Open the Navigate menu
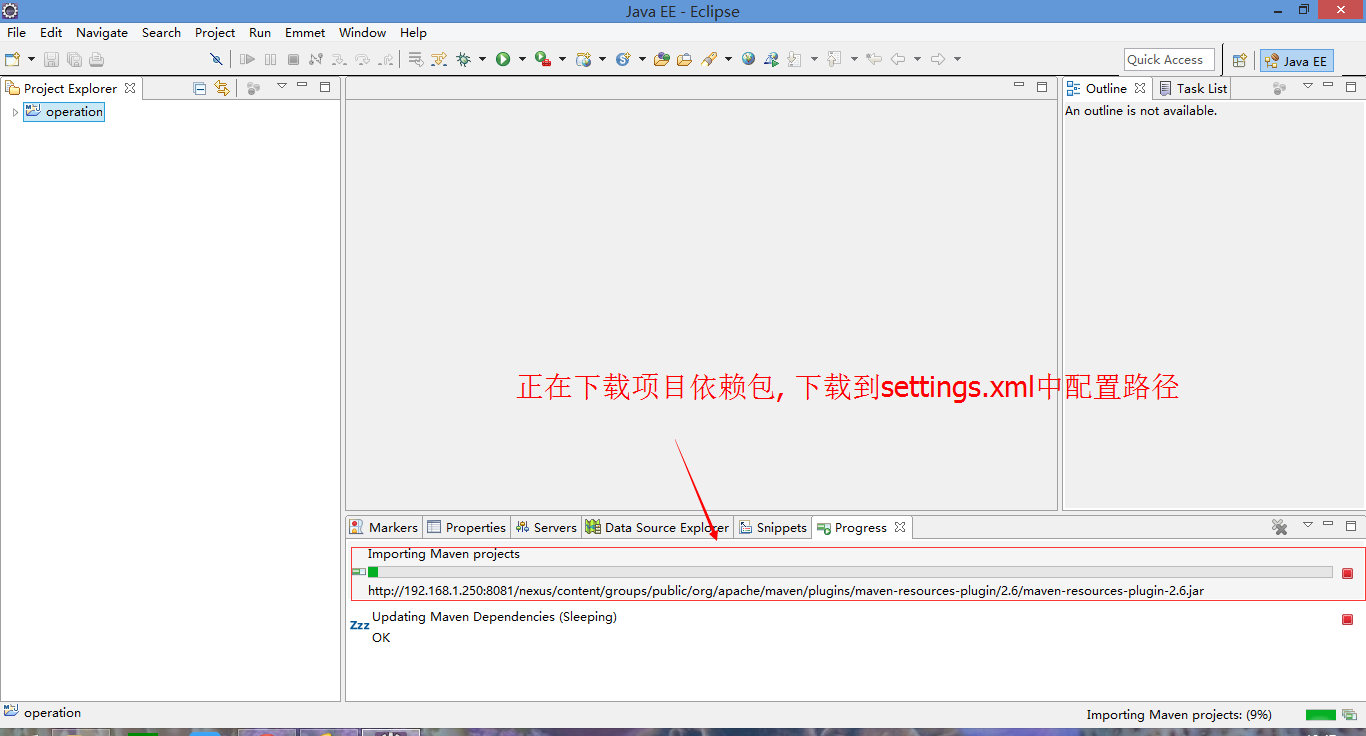Screen dimensions: 1366x736 pos(102,33)
